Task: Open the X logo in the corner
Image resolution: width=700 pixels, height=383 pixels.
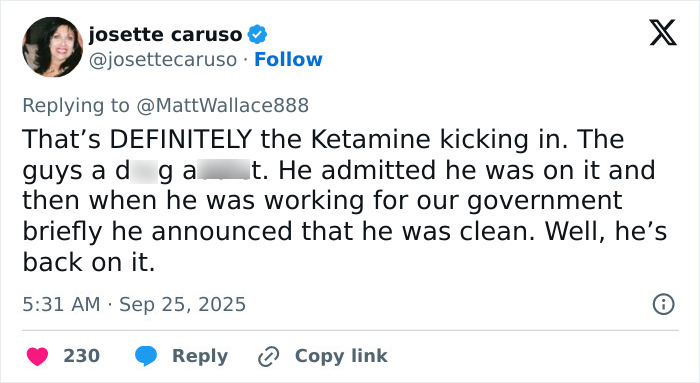Action: tap(663, 32)
